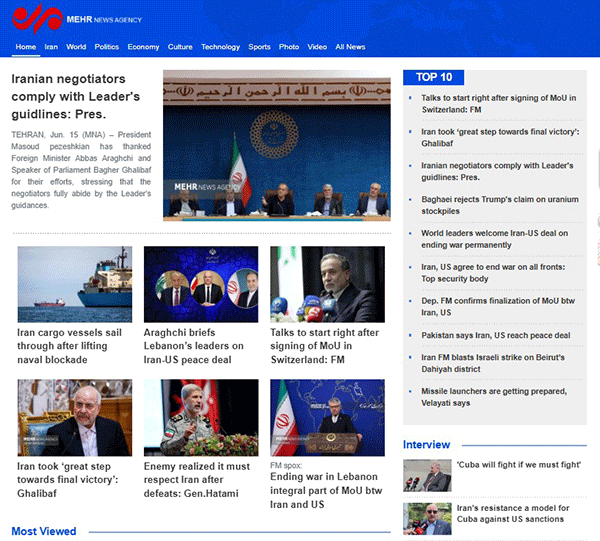Open 'Enemy realized it must respect Iran' story
The width and height of the screenshot is (600, 541).
tap(197, 480)
